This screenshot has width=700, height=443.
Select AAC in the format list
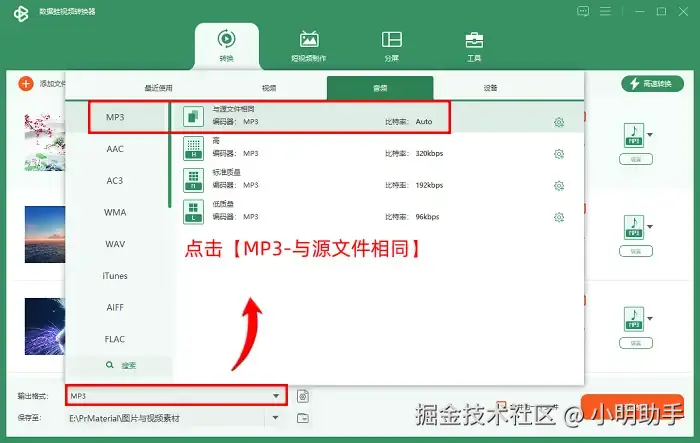click(115, 149)
